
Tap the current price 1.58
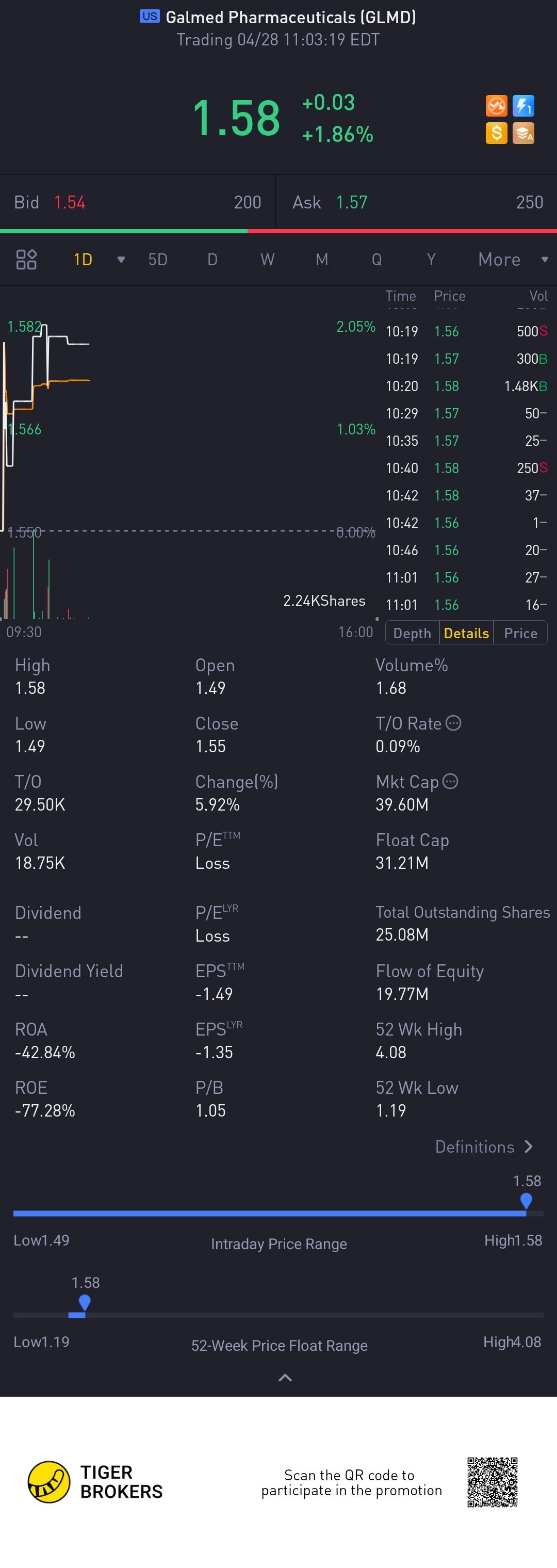click(236, 118)
